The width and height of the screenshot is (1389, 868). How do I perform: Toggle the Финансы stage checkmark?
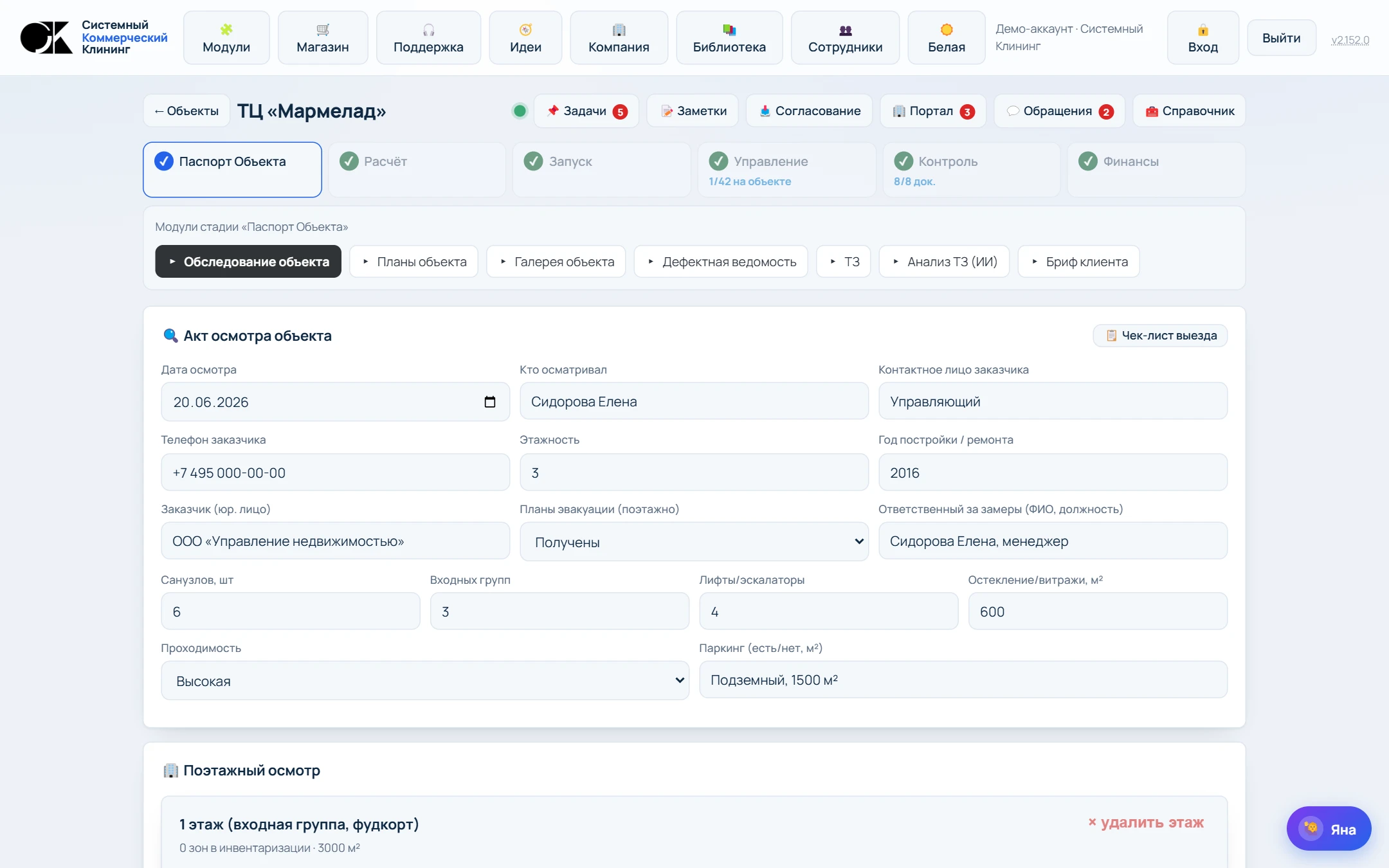(1088, 161)
